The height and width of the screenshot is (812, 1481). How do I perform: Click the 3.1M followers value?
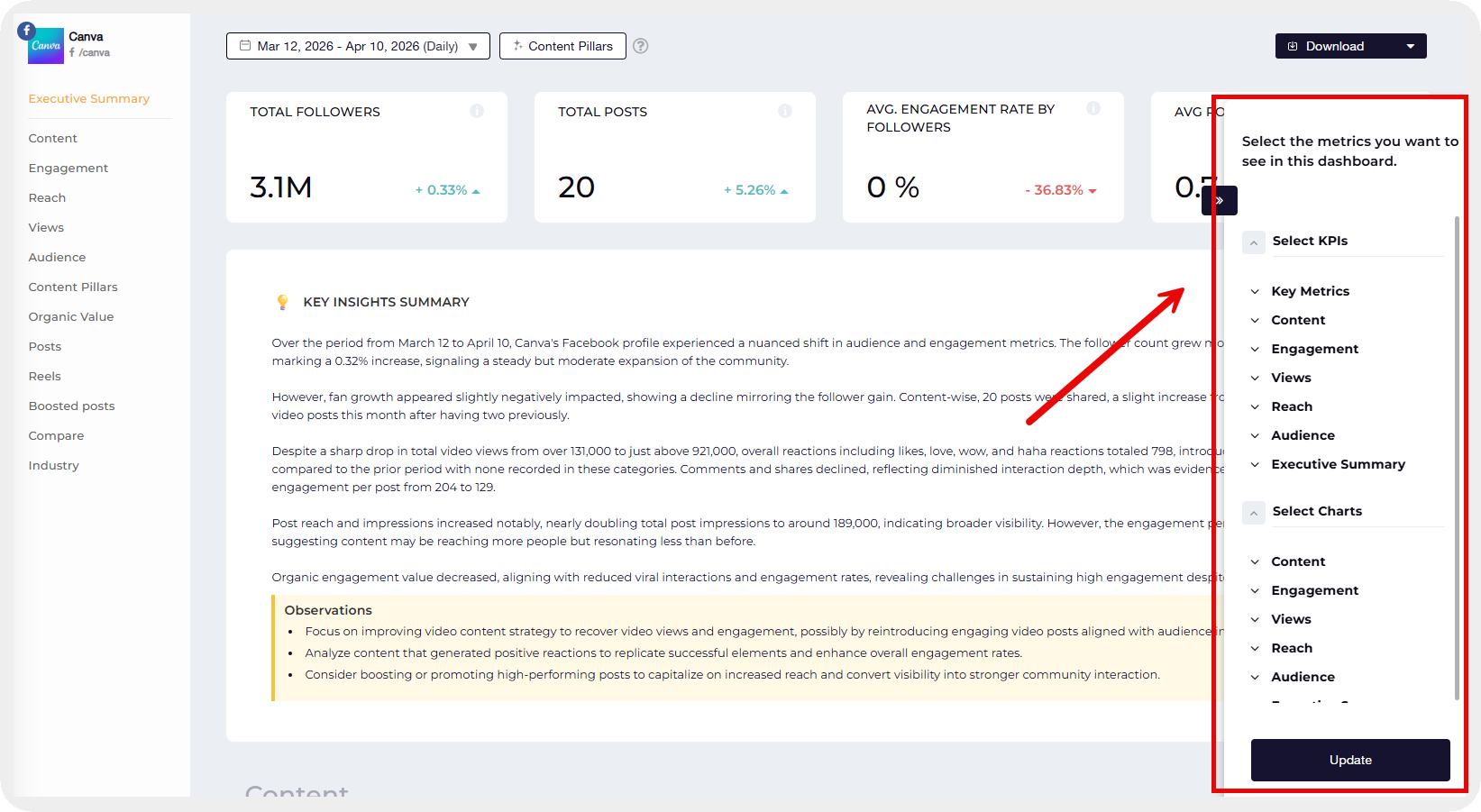(x=280, y=187)
